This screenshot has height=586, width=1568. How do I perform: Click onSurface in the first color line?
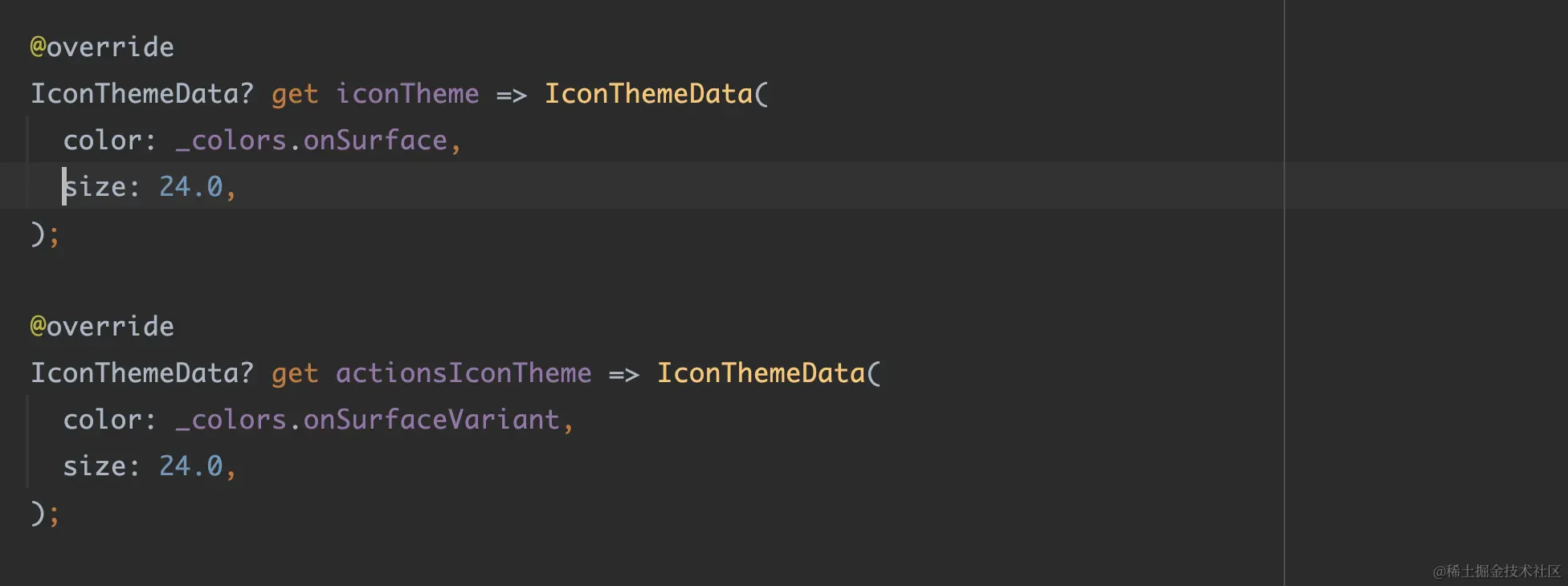point(375,140)
